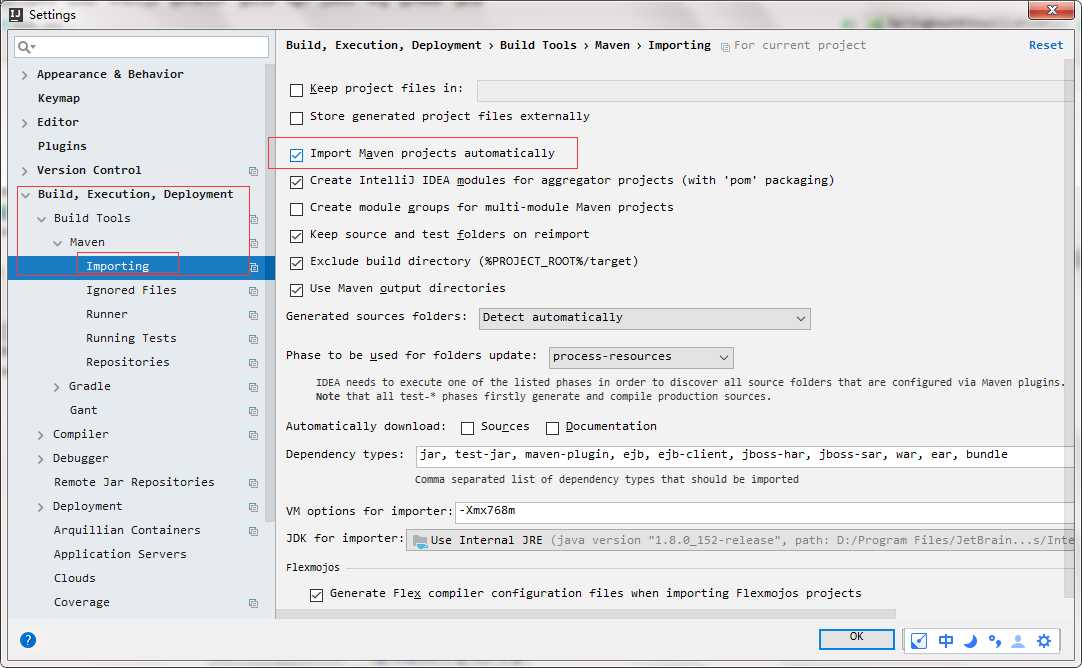Image resolution: width=1082 pixels, height=668 pixels.
Task: Click the project-level icon beside Gradle
Action: pos(253,387)
